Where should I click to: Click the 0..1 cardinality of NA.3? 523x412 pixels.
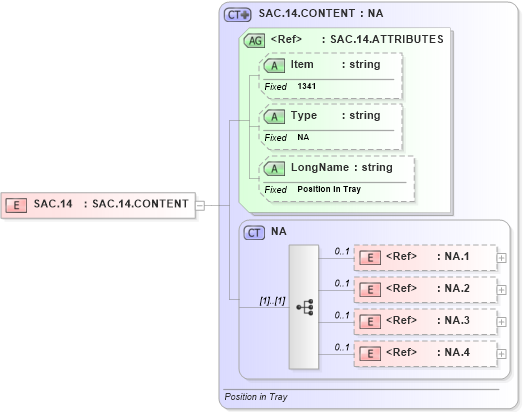[x=342, y=315]
